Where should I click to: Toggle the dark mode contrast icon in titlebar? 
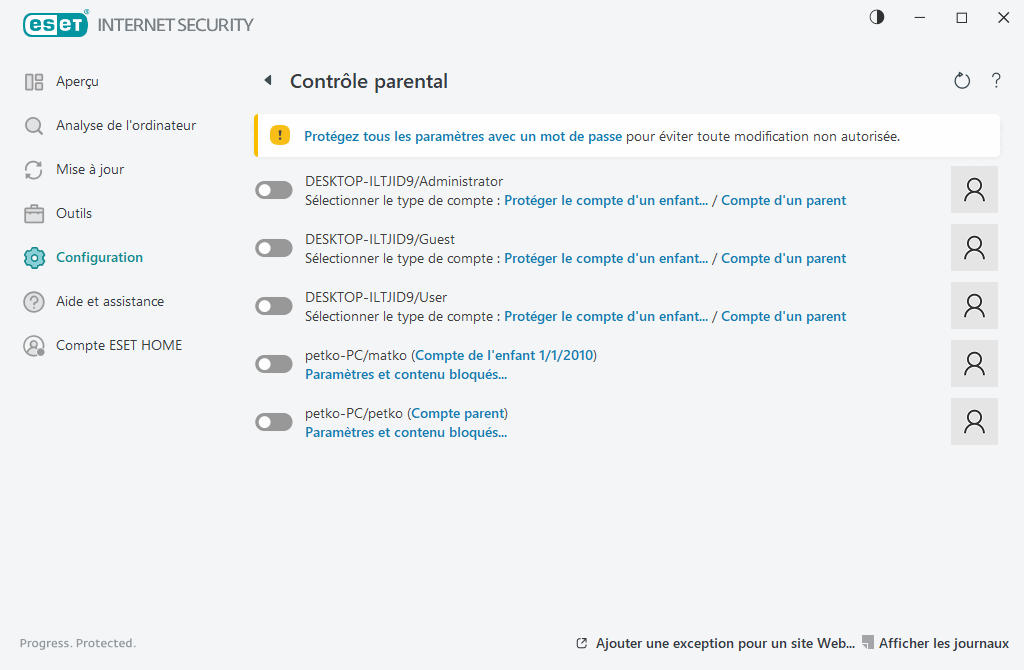pos(876,17)
